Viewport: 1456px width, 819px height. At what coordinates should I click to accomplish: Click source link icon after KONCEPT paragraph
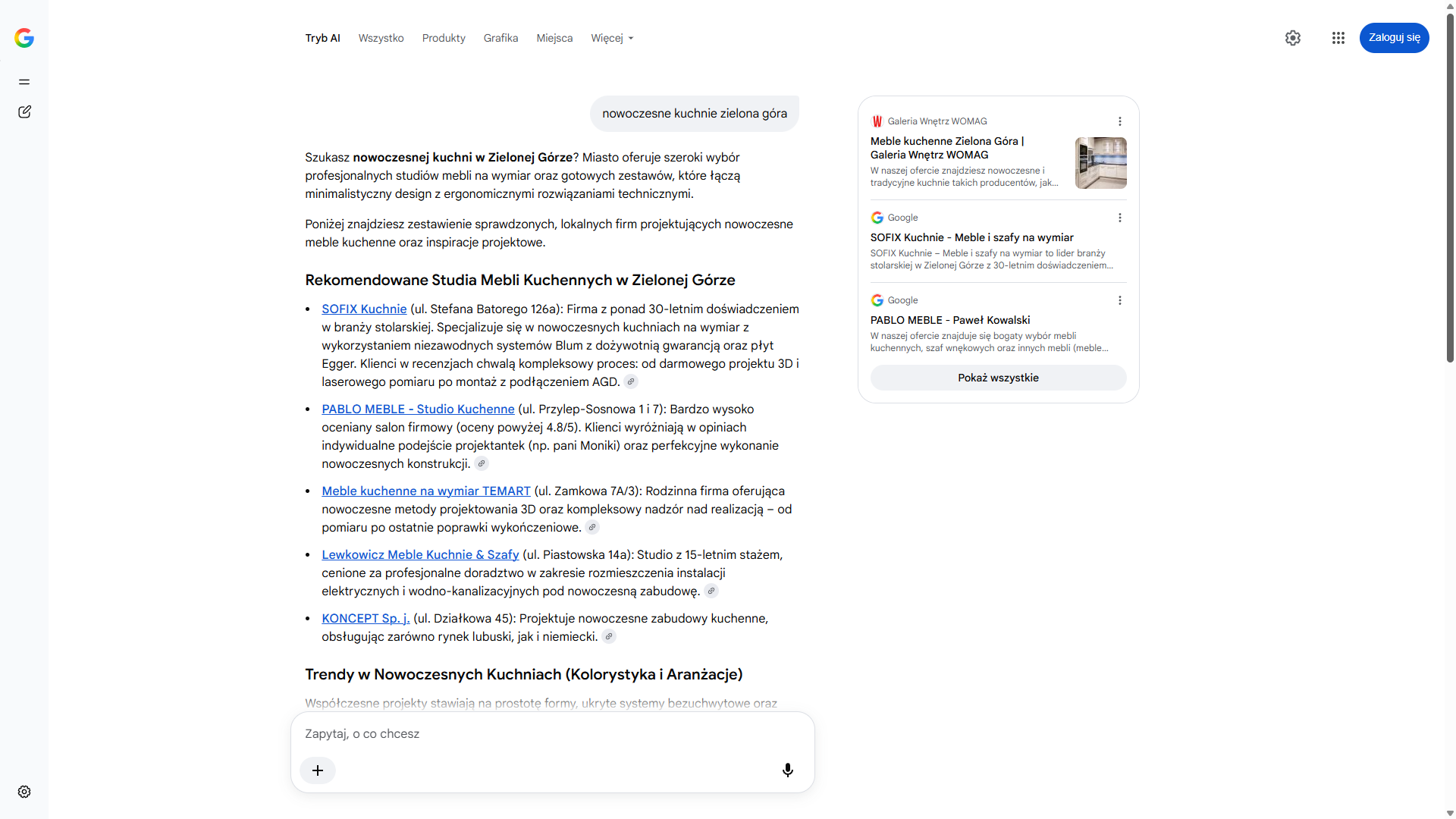609,637
